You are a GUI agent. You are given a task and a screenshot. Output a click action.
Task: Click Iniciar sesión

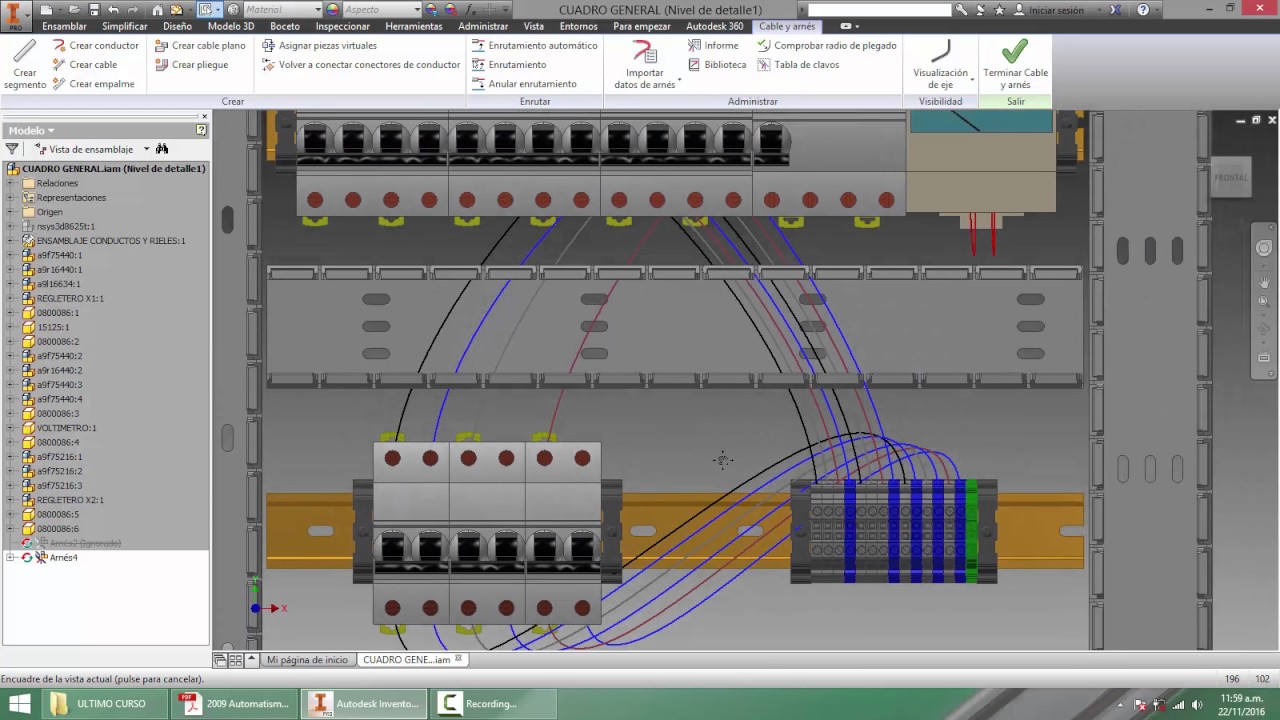[1056, 10]
